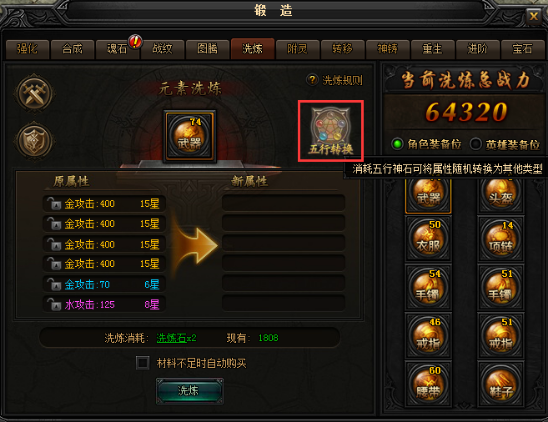The width and height of the screenshot is (548, 422).
Task: Choose the 衣服 equipment slot
Action: [x=428, y=239]
